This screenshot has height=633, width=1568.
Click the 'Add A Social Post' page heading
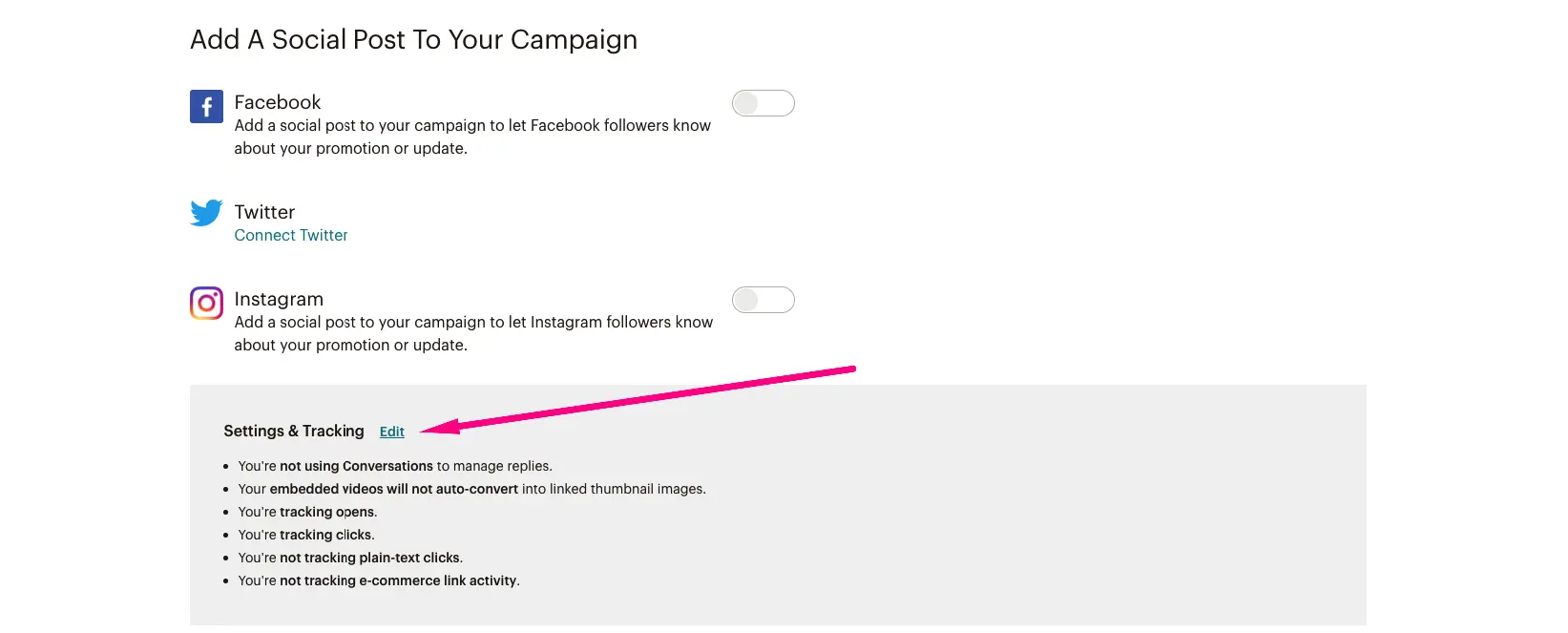click(413, 40)
